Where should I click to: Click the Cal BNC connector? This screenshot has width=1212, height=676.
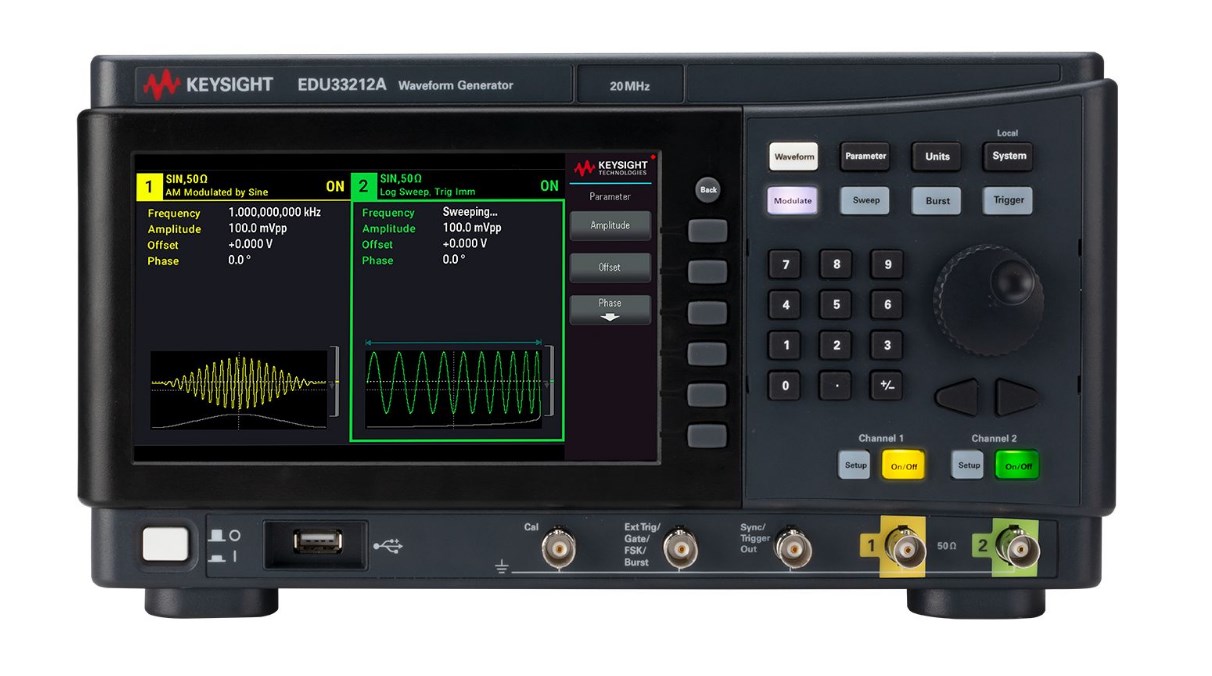558,549
